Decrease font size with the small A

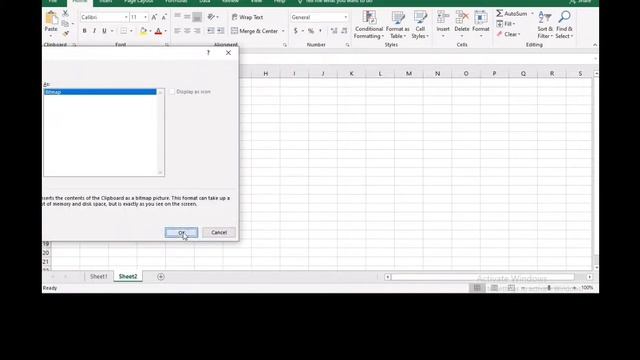[x=164, y=17]
